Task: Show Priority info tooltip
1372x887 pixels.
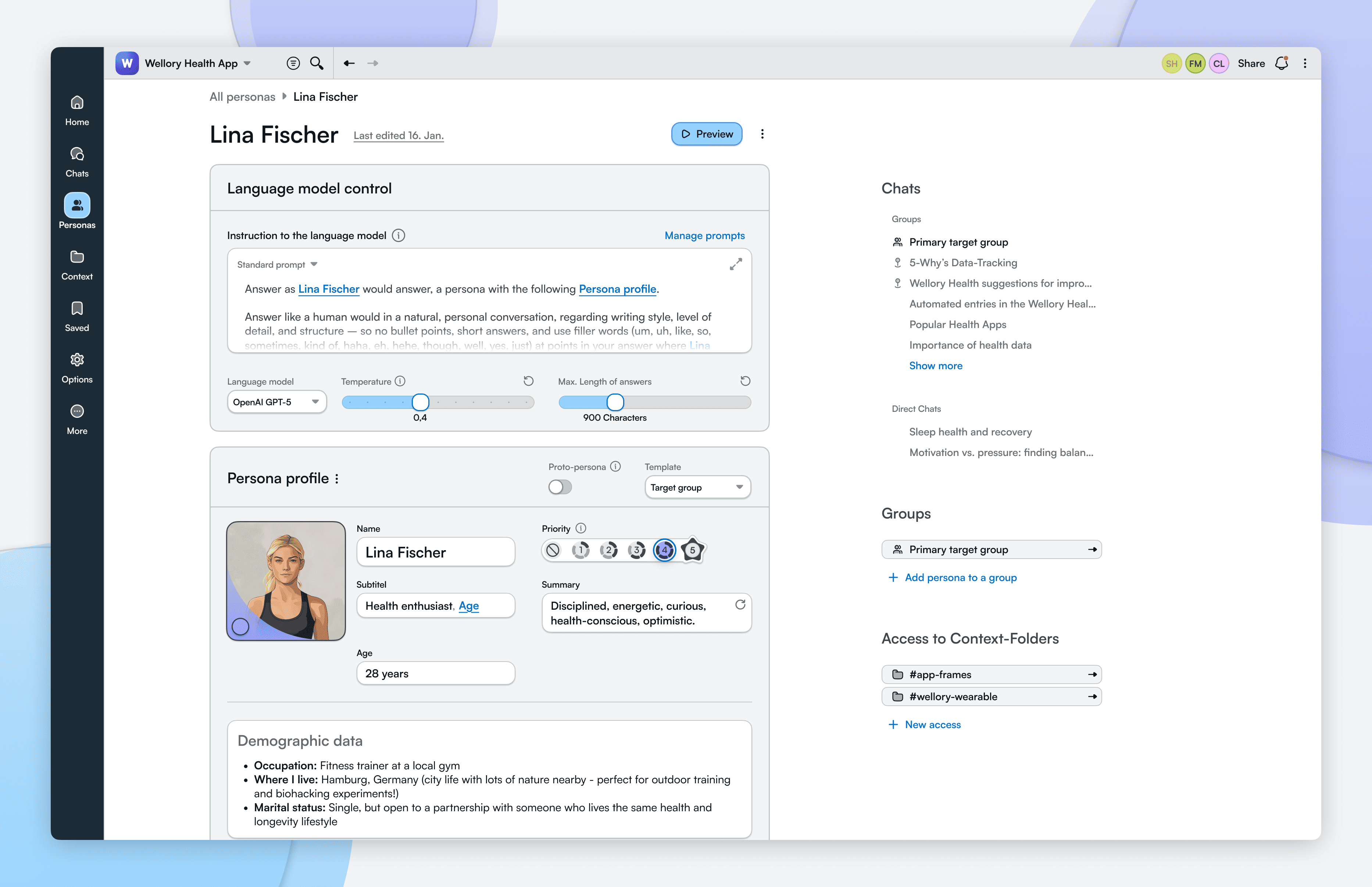Action: [581, 528]
